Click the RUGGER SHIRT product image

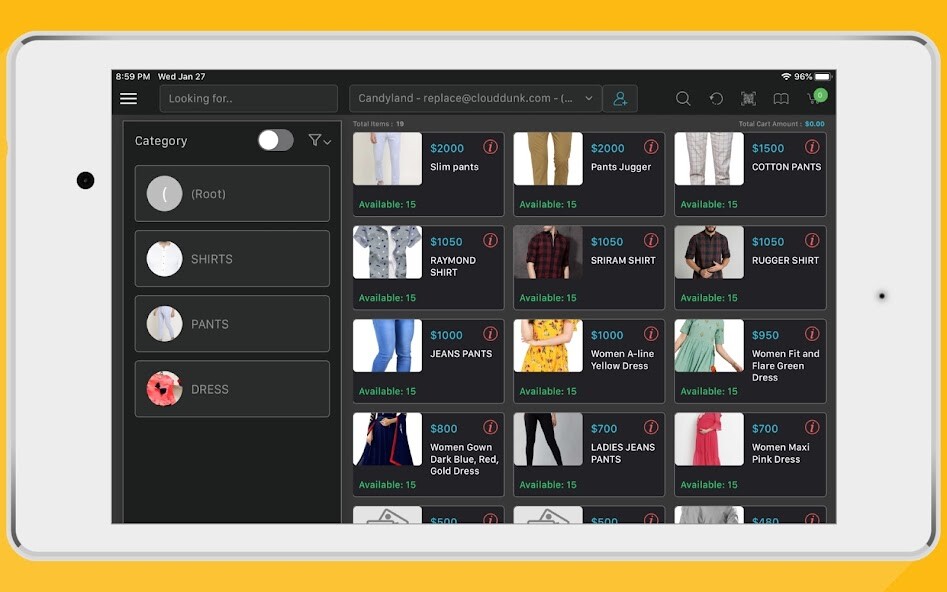click(709, 253)
